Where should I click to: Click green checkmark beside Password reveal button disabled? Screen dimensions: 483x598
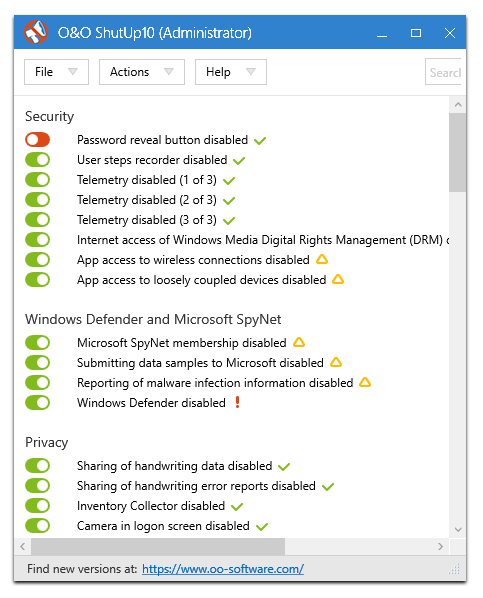pos(260,141)
